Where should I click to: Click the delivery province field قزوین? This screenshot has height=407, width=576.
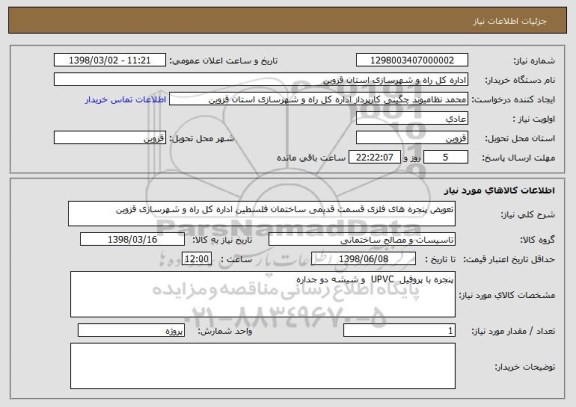pyautogui.click(x=412, y=138)
